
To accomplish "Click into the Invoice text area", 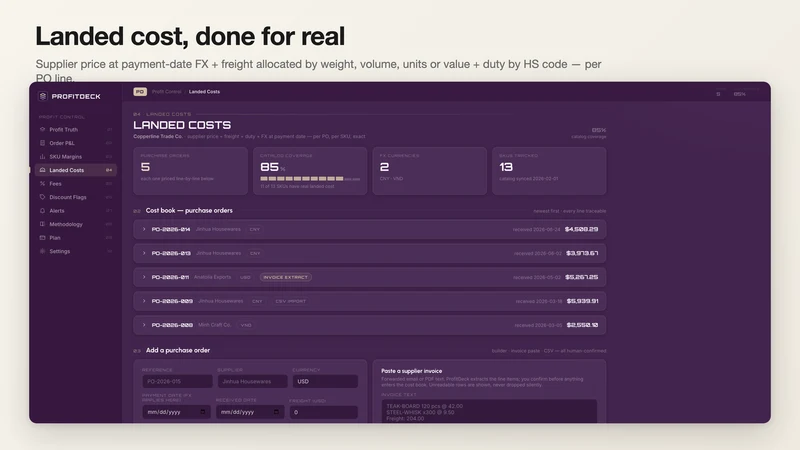I will pos(489,411).
